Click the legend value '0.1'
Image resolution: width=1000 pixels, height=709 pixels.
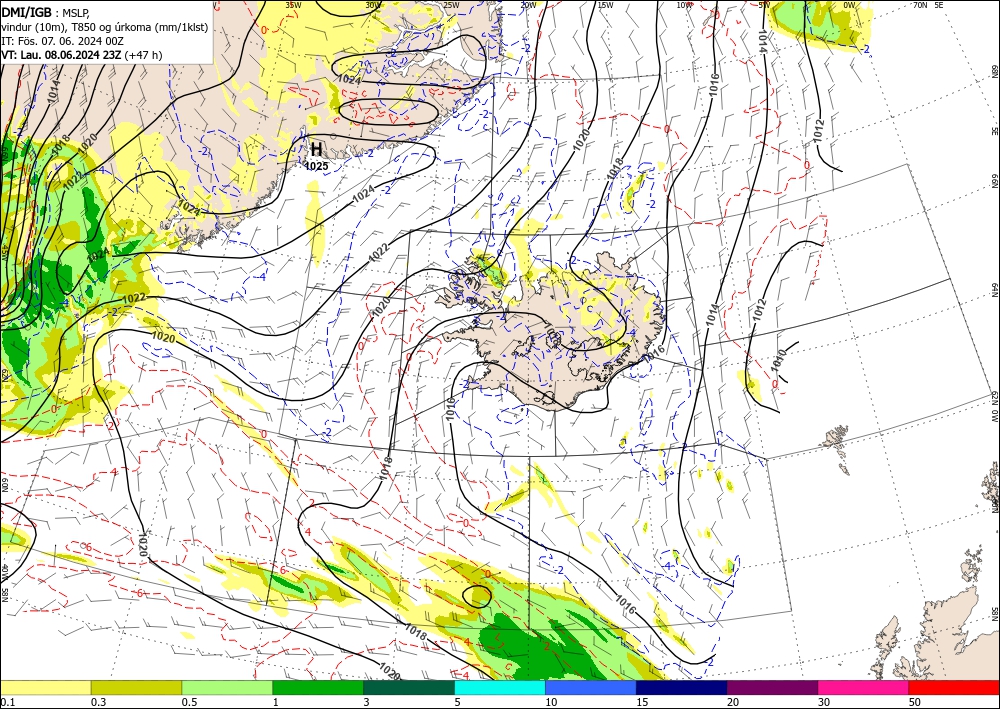[x=6, y=702]
